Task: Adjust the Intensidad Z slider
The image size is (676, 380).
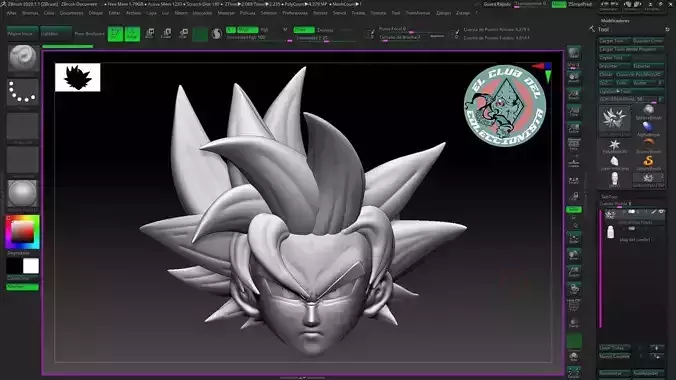Action: click(326, 38)
